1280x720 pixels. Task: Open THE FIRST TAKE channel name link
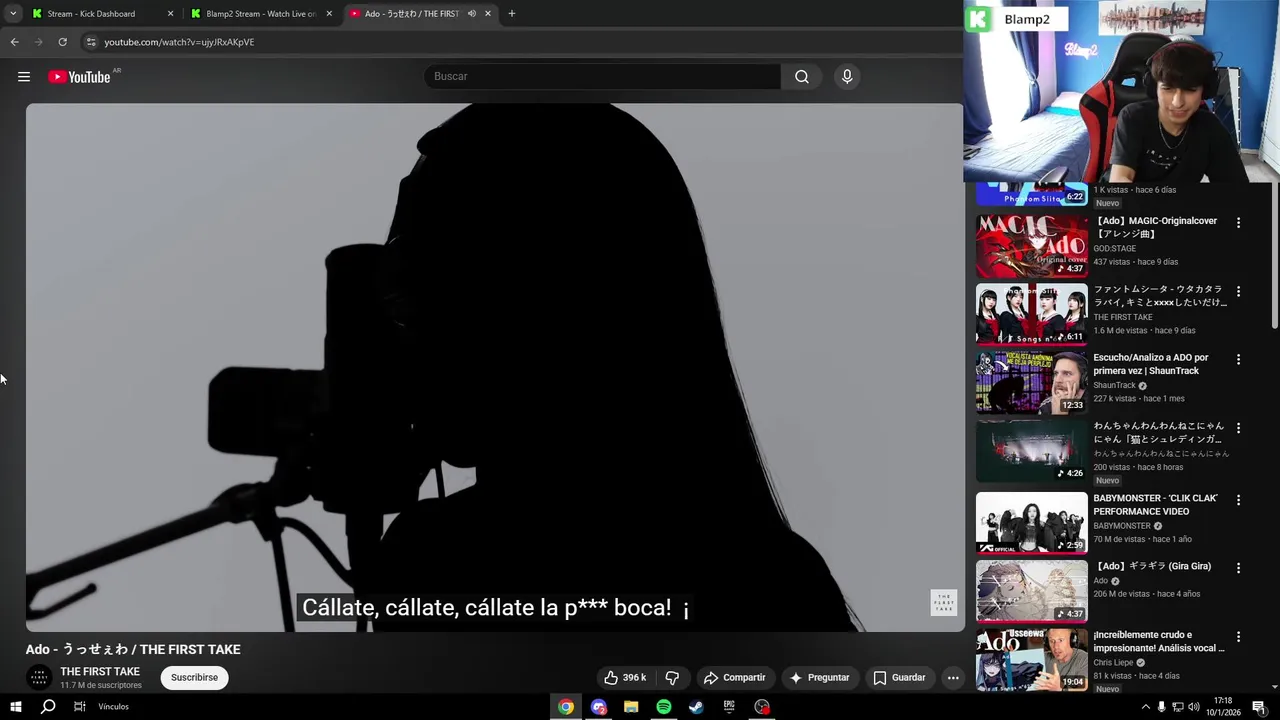[x=100, y=672]
